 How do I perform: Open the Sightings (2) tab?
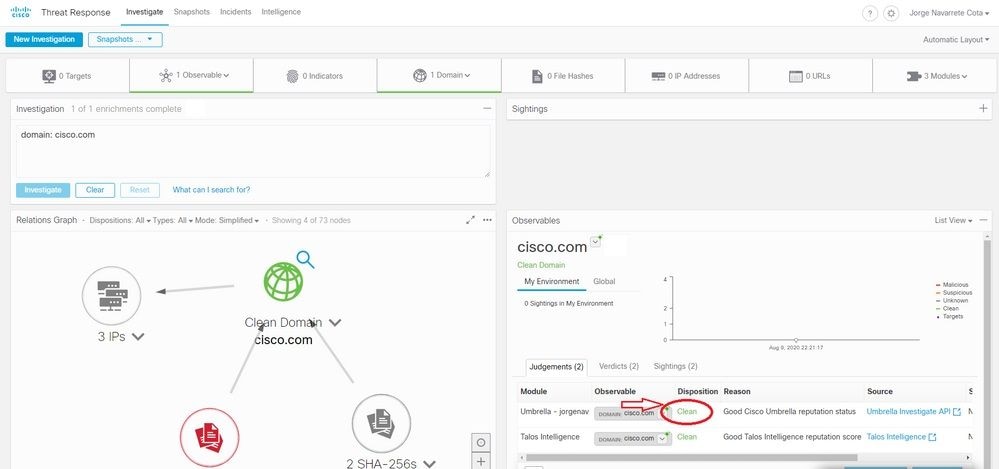tap(675, 366)
